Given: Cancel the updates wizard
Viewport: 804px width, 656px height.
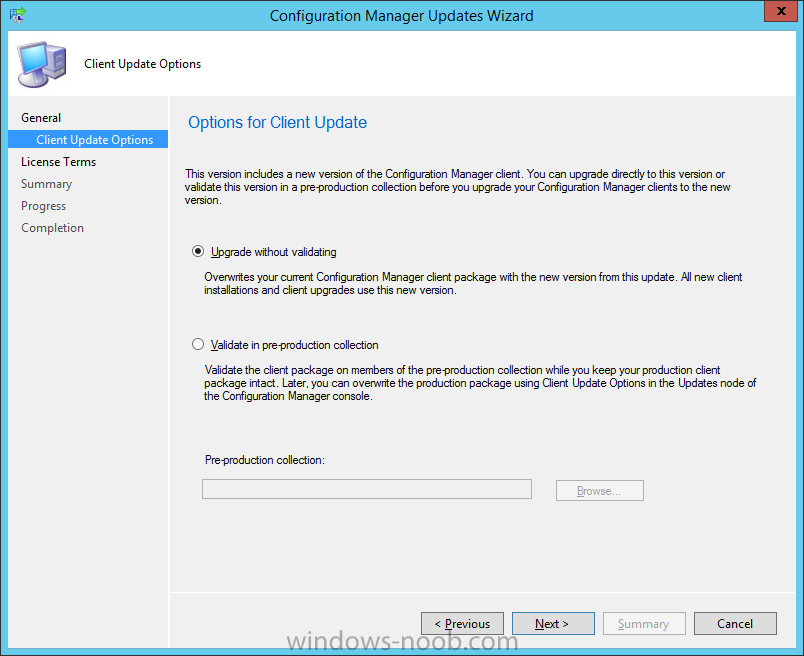Looking at the screenshot, I should coord(735,624).
